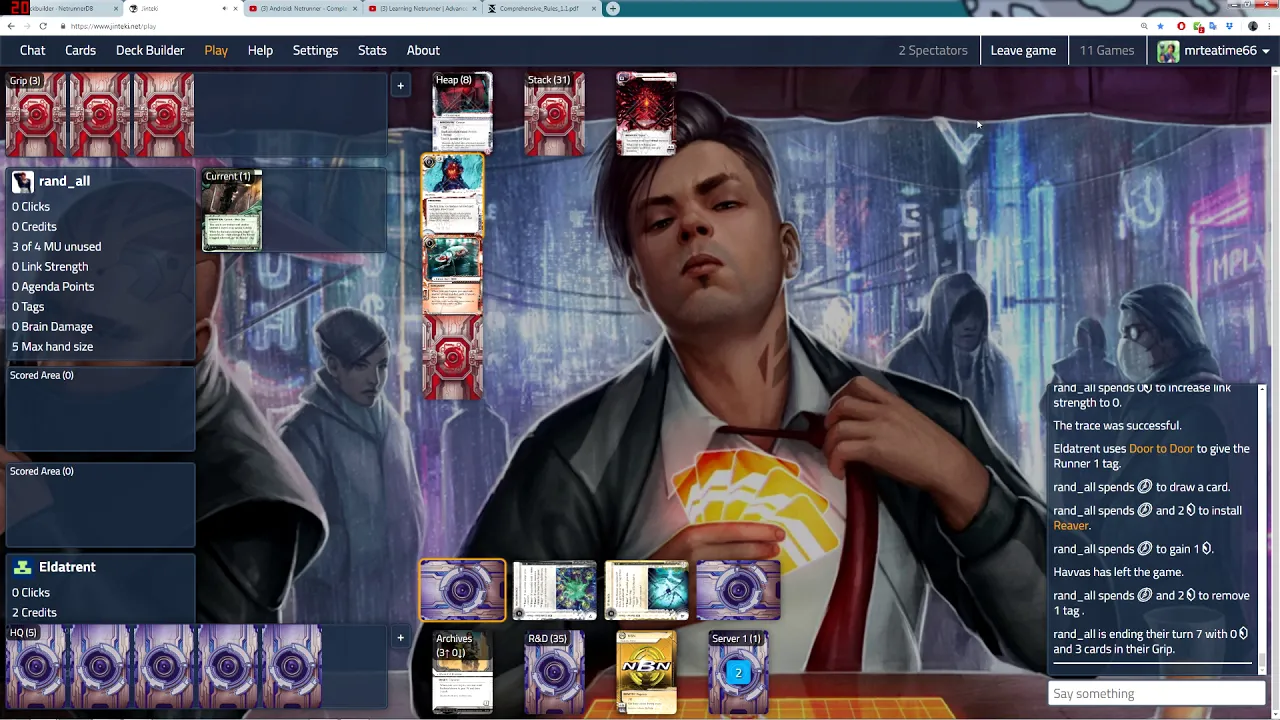Open the Settings menu item
The image size is (1280, 720).
click(315, 50)
